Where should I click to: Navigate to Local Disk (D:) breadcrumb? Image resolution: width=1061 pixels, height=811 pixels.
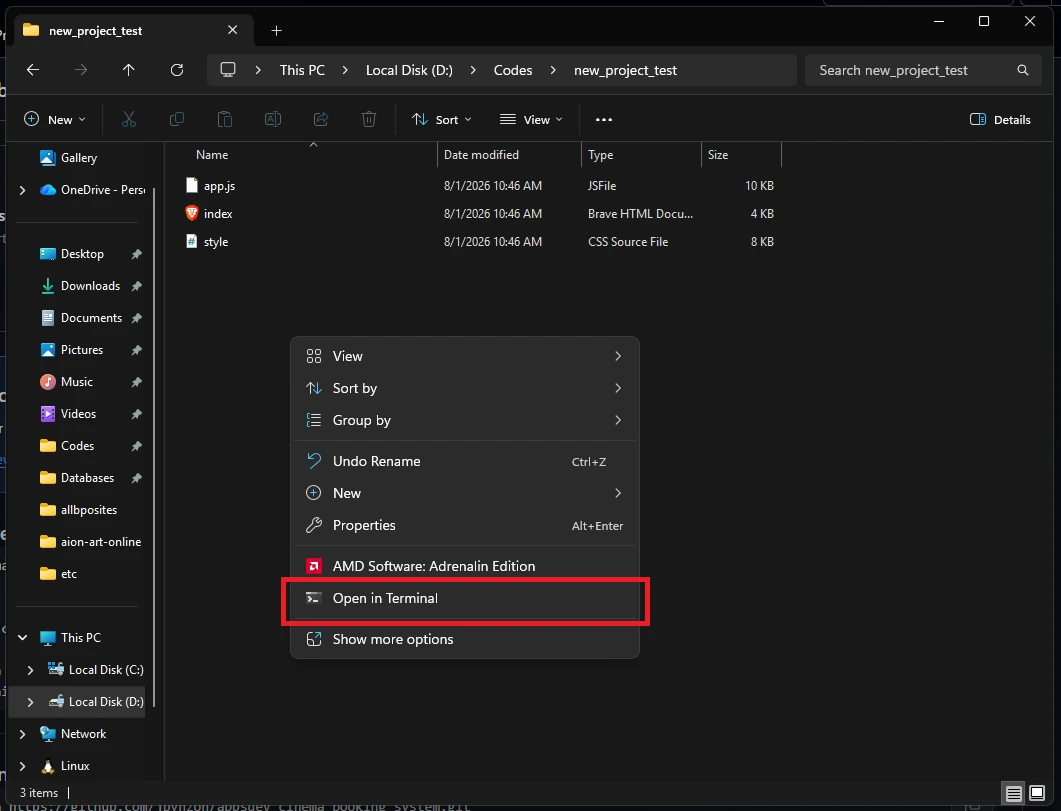click(409, 70)
